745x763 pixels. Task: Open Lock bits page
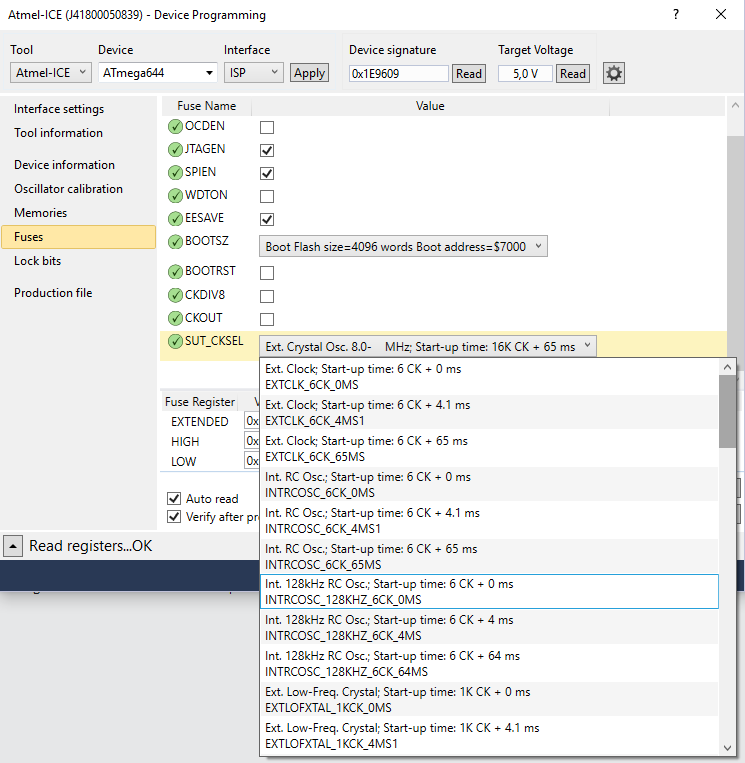tap(37, 261)
